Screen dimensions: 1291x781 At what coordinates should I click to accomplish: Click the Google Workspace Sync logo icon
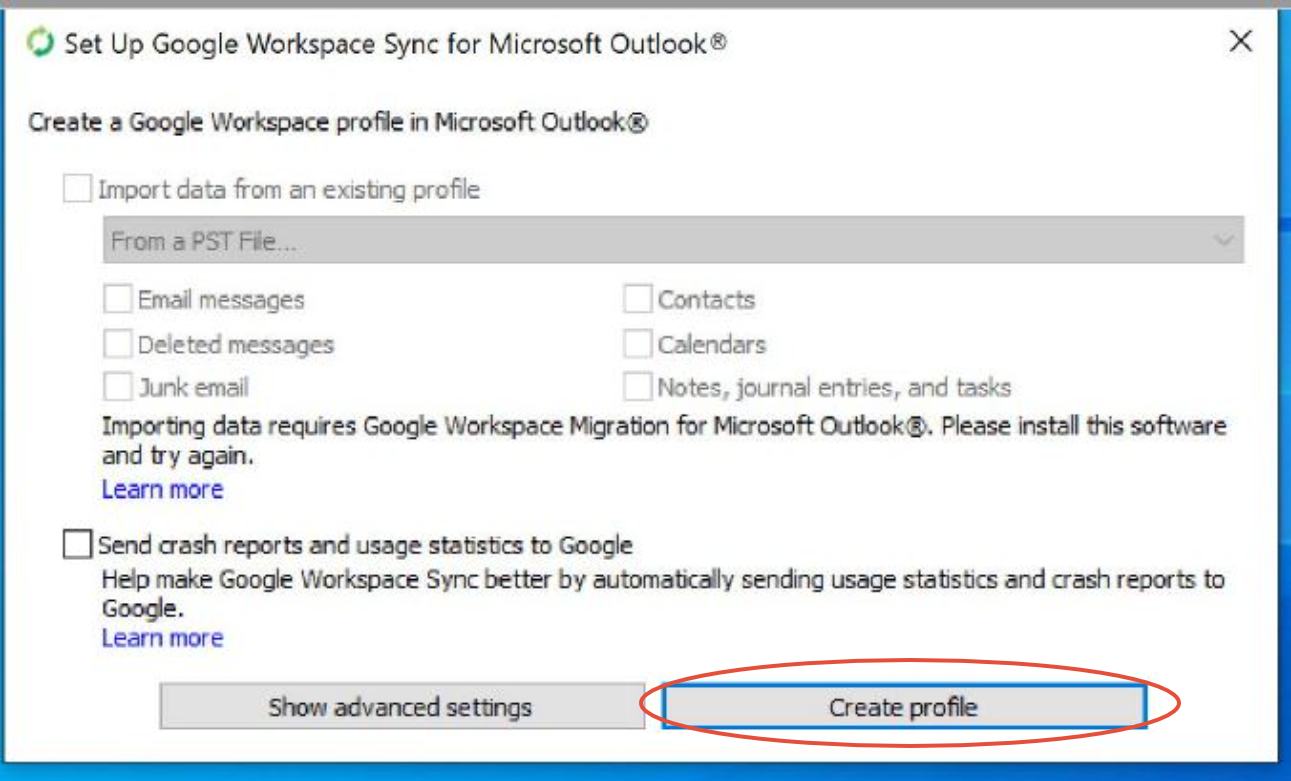click(41, 43)
